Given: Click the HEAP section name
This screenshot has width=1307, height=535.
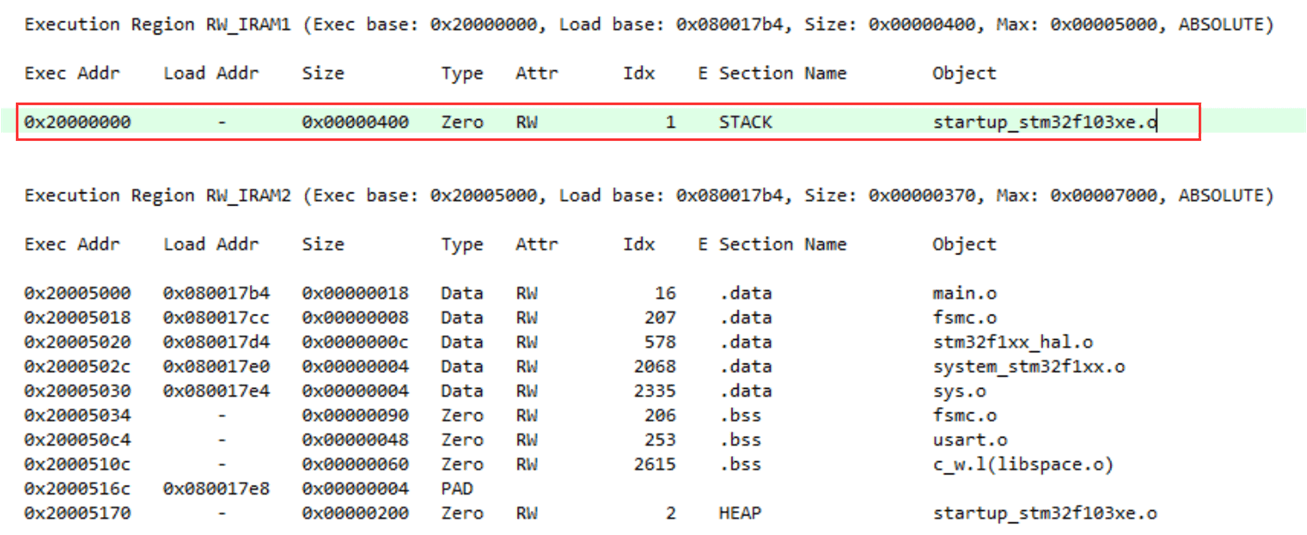Looking at the screenshot, I should click(x=739, y=514).
